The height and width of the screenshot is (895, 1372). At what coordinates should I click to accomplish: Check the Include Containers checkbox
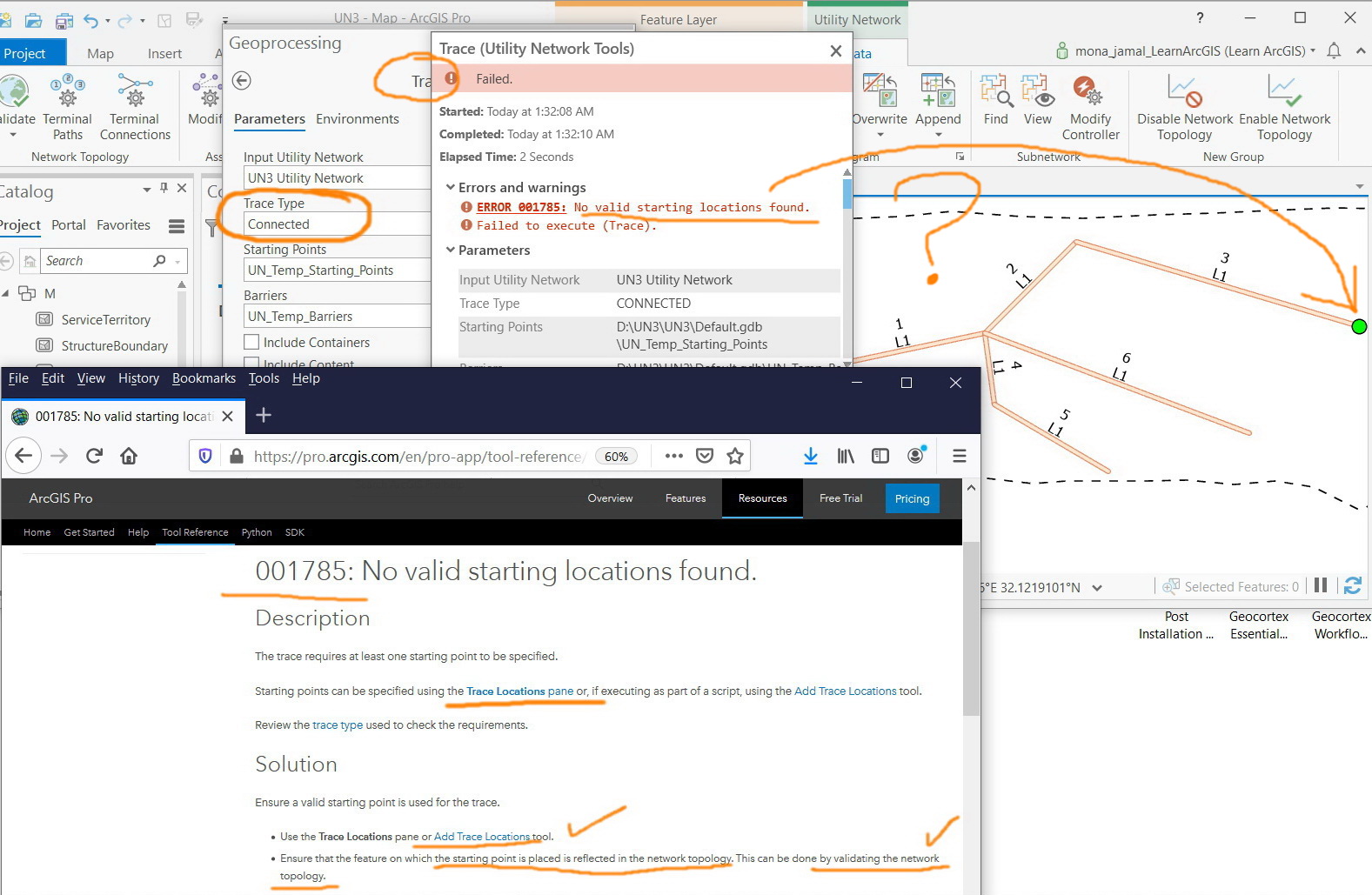tap(251, 342)
